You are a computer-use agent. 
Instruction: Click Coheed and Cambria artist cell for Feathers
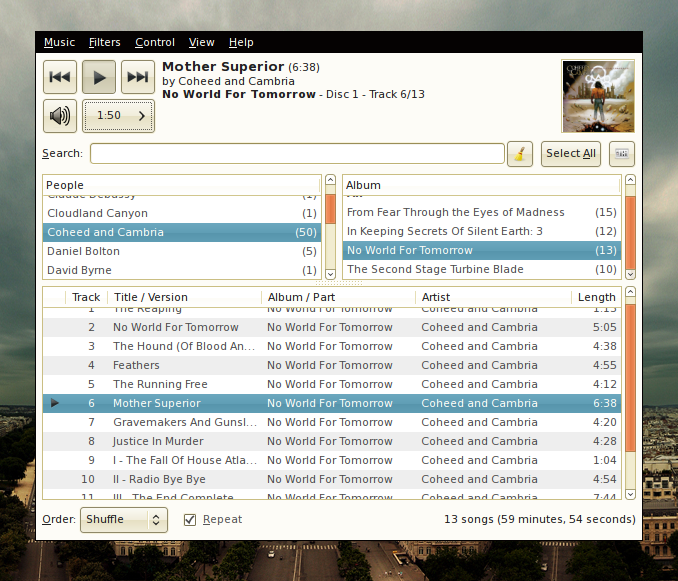pyautogui.click(x=480, y=365)
